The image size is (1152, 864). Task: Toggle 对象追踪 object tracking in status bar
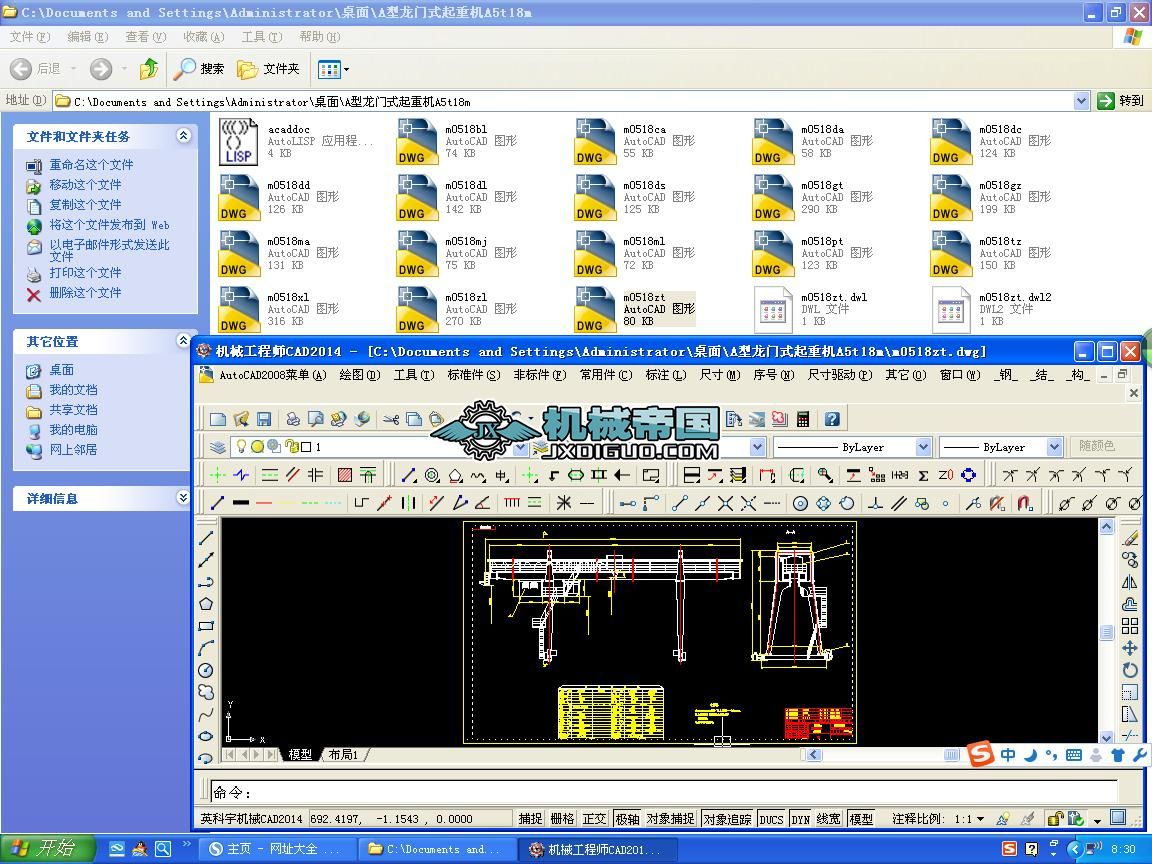coord(727,818)
